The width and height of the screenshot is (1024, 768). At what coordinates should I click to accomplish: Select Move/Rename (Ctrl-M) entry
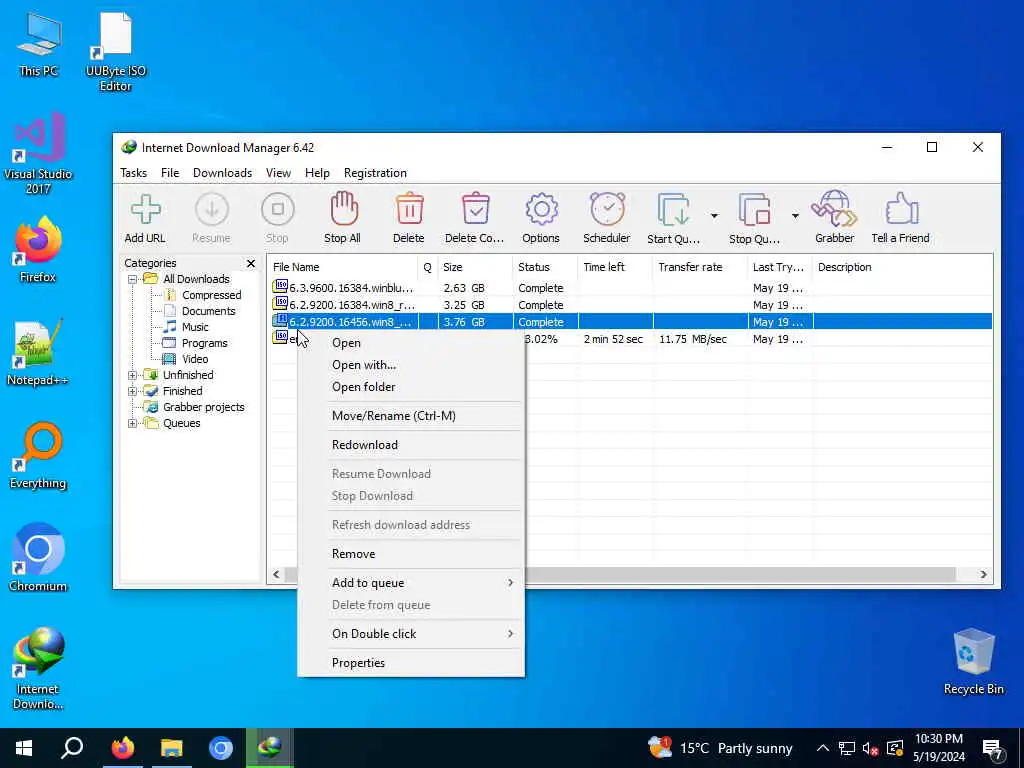pyautogui.click(x=411, y=416)
